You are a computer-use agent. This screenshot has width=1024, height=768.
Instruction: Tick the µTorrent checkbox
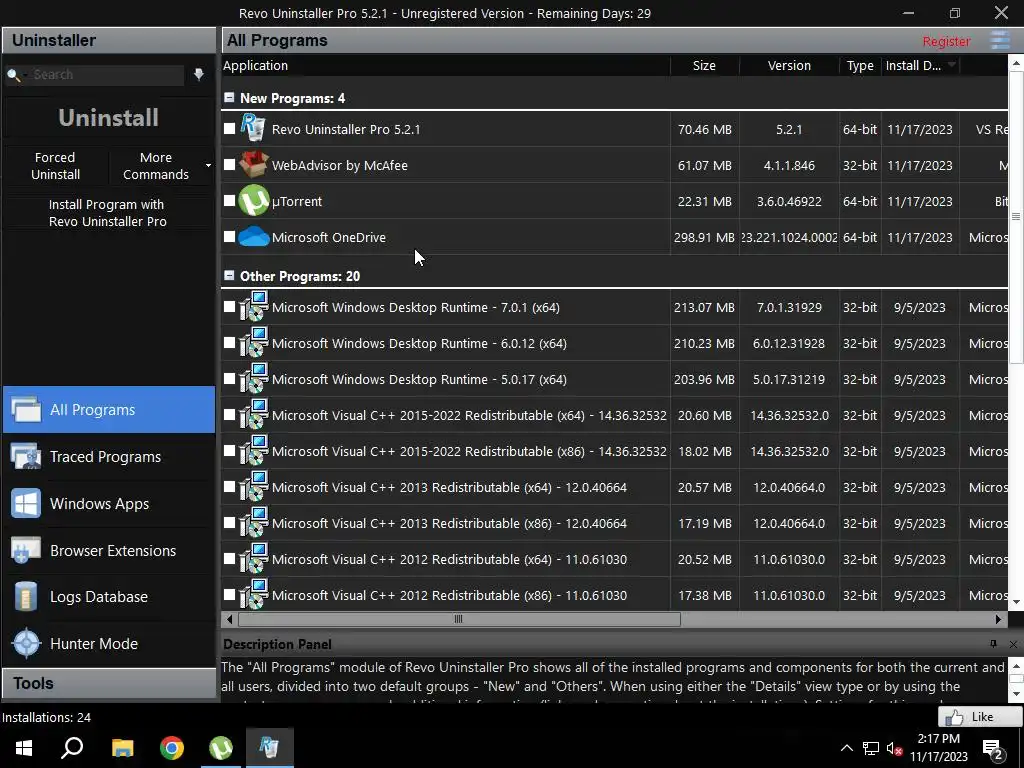click(229, 200)
